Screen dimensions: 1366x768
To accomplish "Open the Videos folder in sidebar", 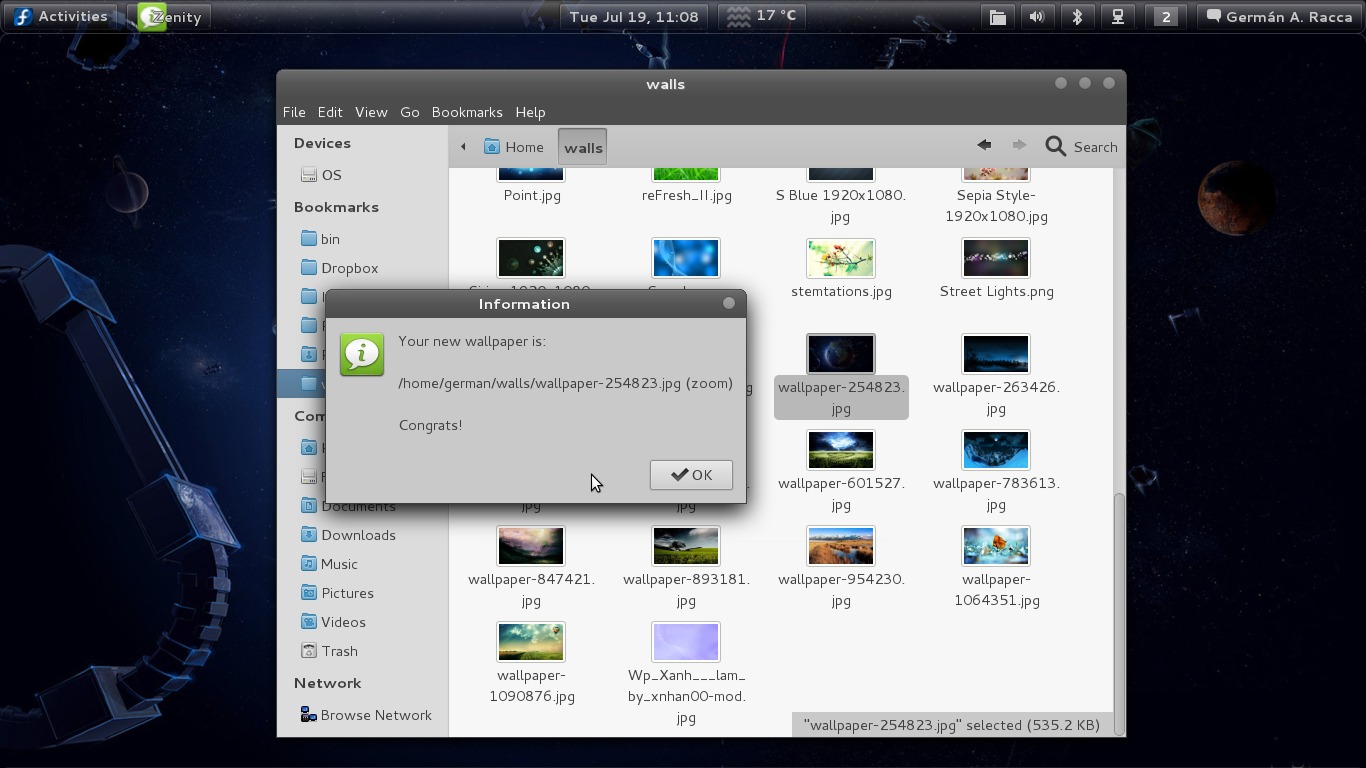I will coord(333,622).
